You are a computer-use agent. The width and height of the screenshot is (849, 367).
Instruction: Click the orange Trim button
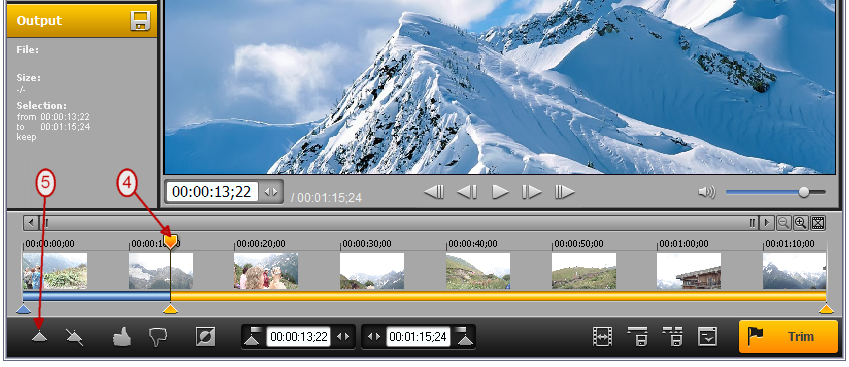[788, 337]
